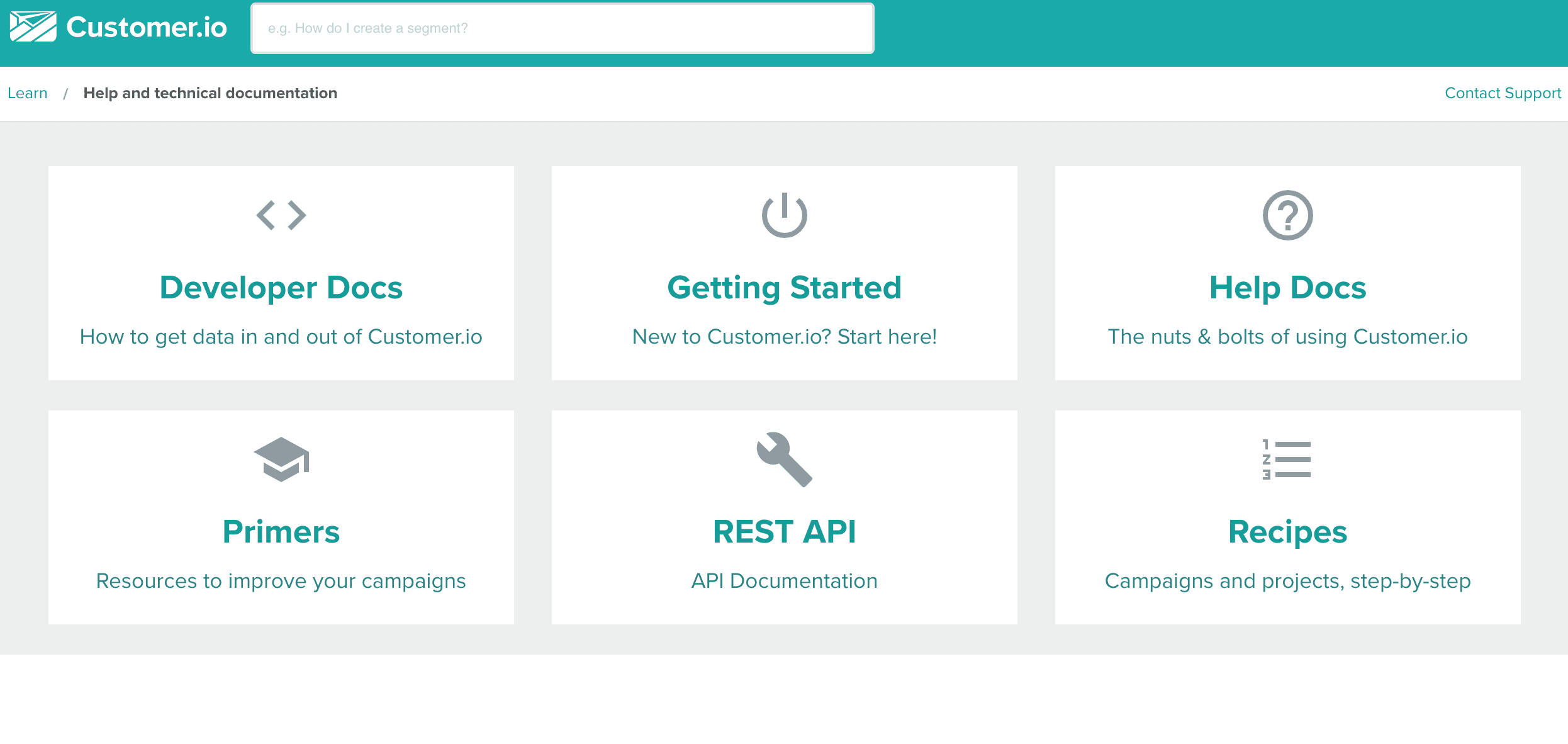Open the Developer Docs heading

click(281, 288)
